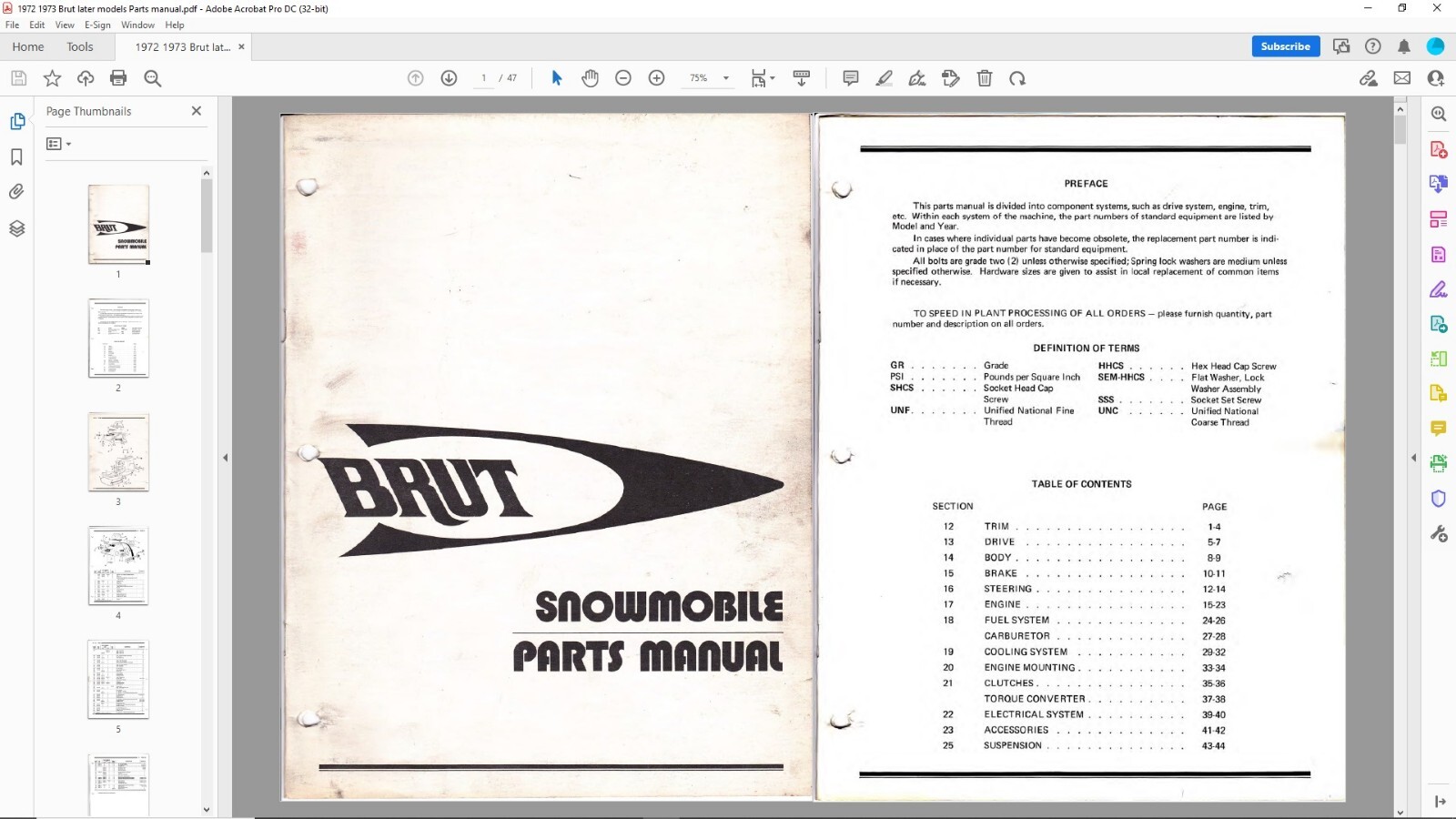
Task: Select the Highlight text tool
Action: [x=884, y=78]
